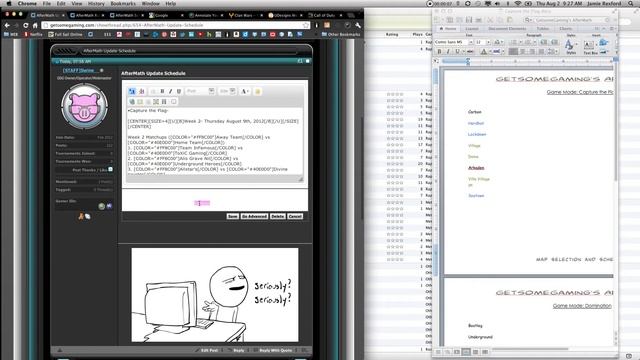Click the seriously comic image
The image size is (640, 360).
click(215, 295)
